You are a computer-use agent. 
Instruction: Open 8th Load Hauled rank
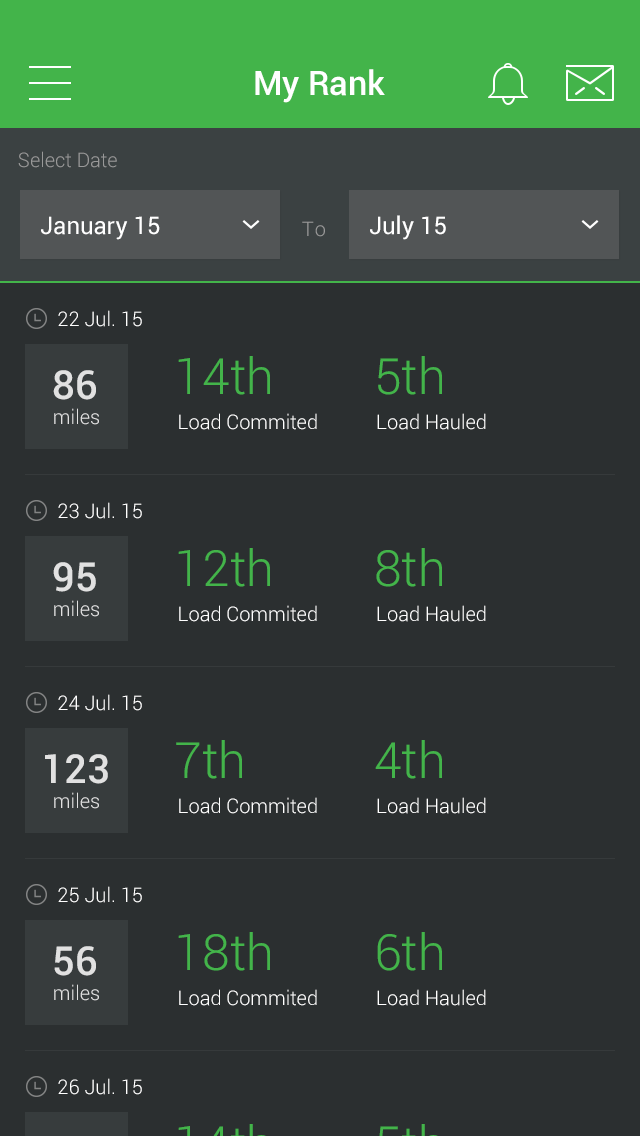click(431, 585)
